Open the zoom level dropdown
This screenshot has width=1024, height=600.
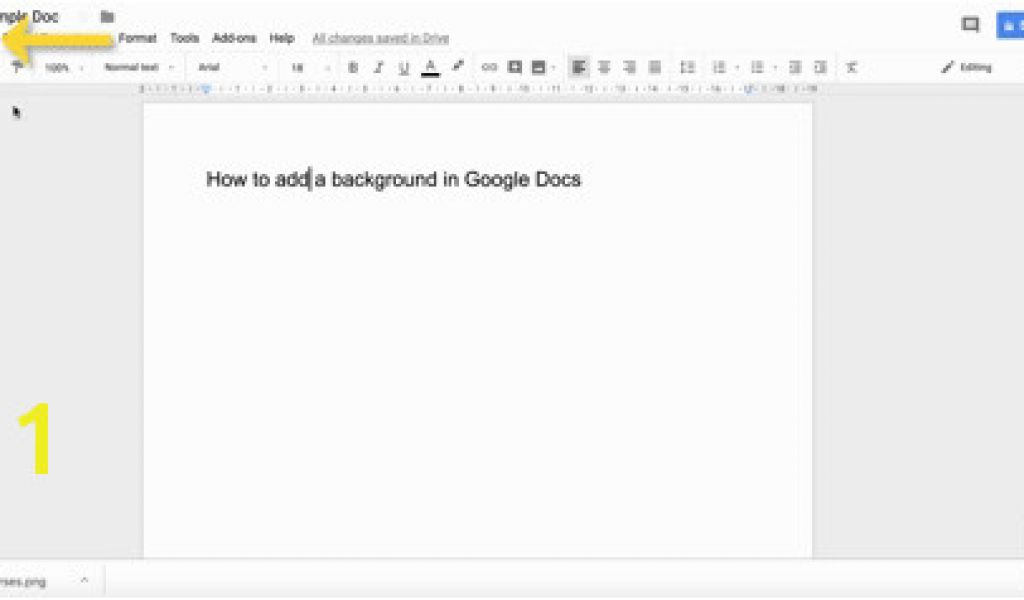coord(64,67)
